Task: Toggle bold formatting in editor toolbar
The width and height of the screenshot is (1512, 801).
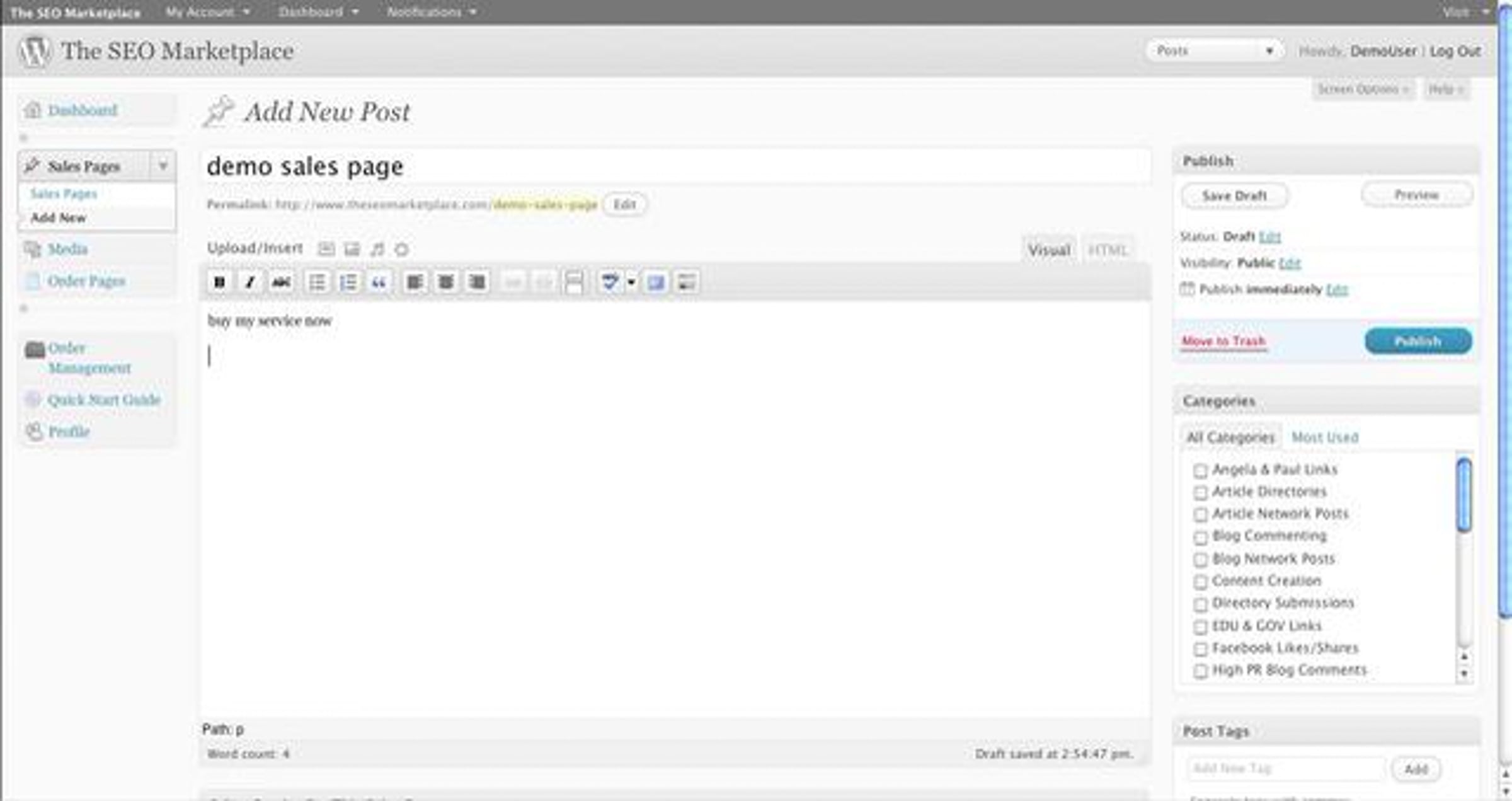Action: click(x=219, y=282)
